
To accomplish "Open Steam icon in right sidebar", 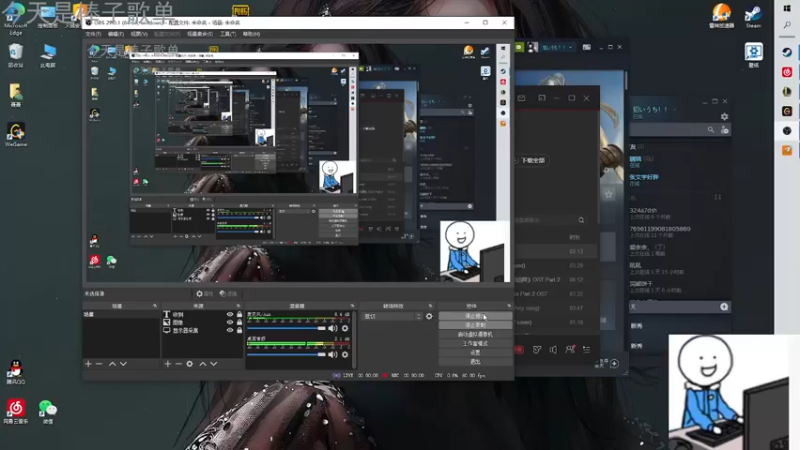I will coord(787,52).
